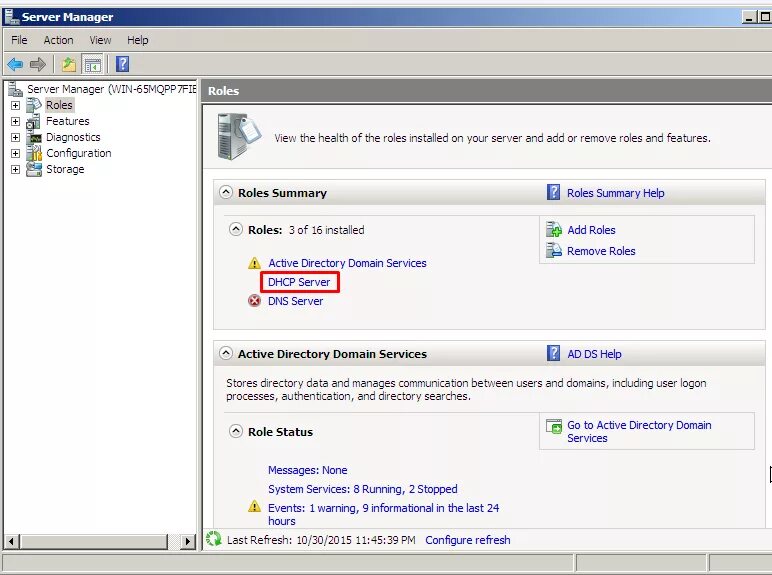Click the red error icon beside DNS Server

[x=254, y=300]
